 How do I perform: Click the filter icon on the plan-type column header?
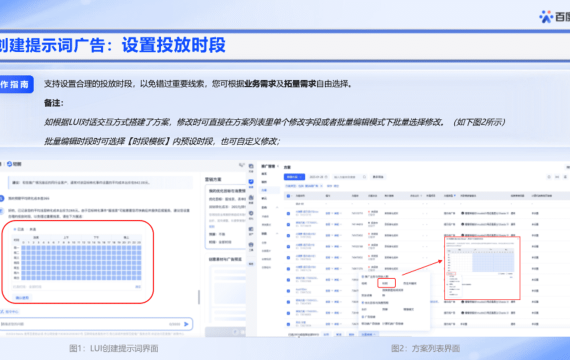pos(454,196)
